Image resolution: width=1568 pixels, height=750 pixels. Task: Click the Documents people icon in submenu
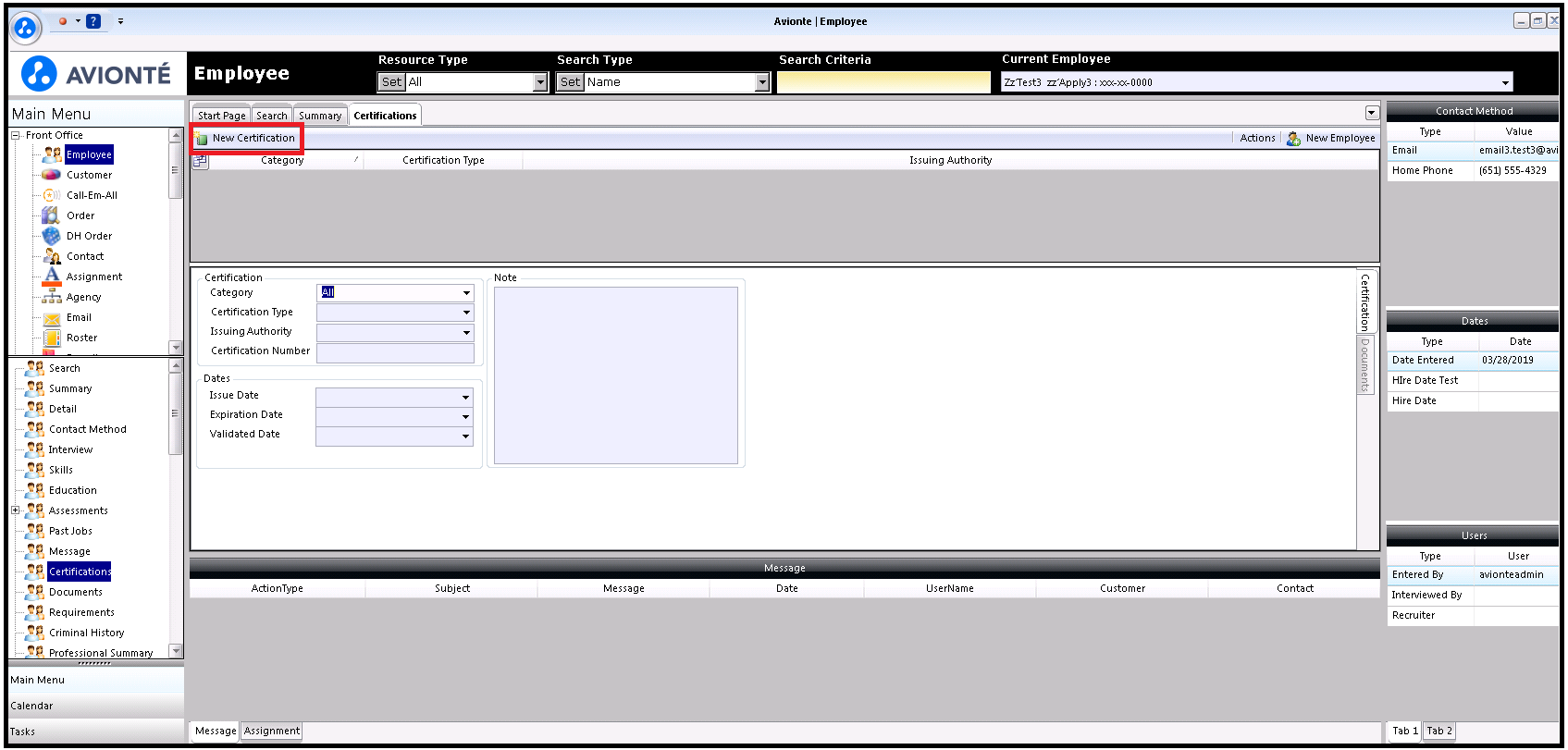click(x=35, y=592)
